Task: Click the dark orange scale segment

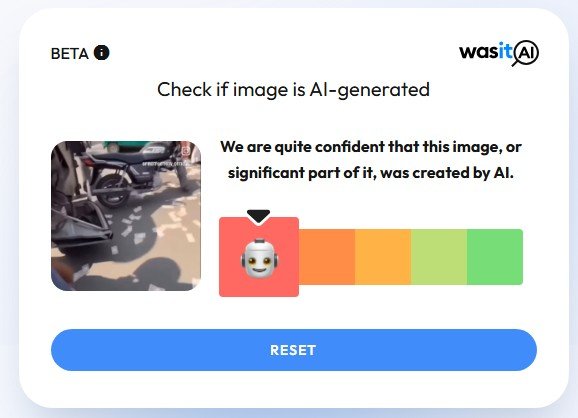Action: coord(327,257)
